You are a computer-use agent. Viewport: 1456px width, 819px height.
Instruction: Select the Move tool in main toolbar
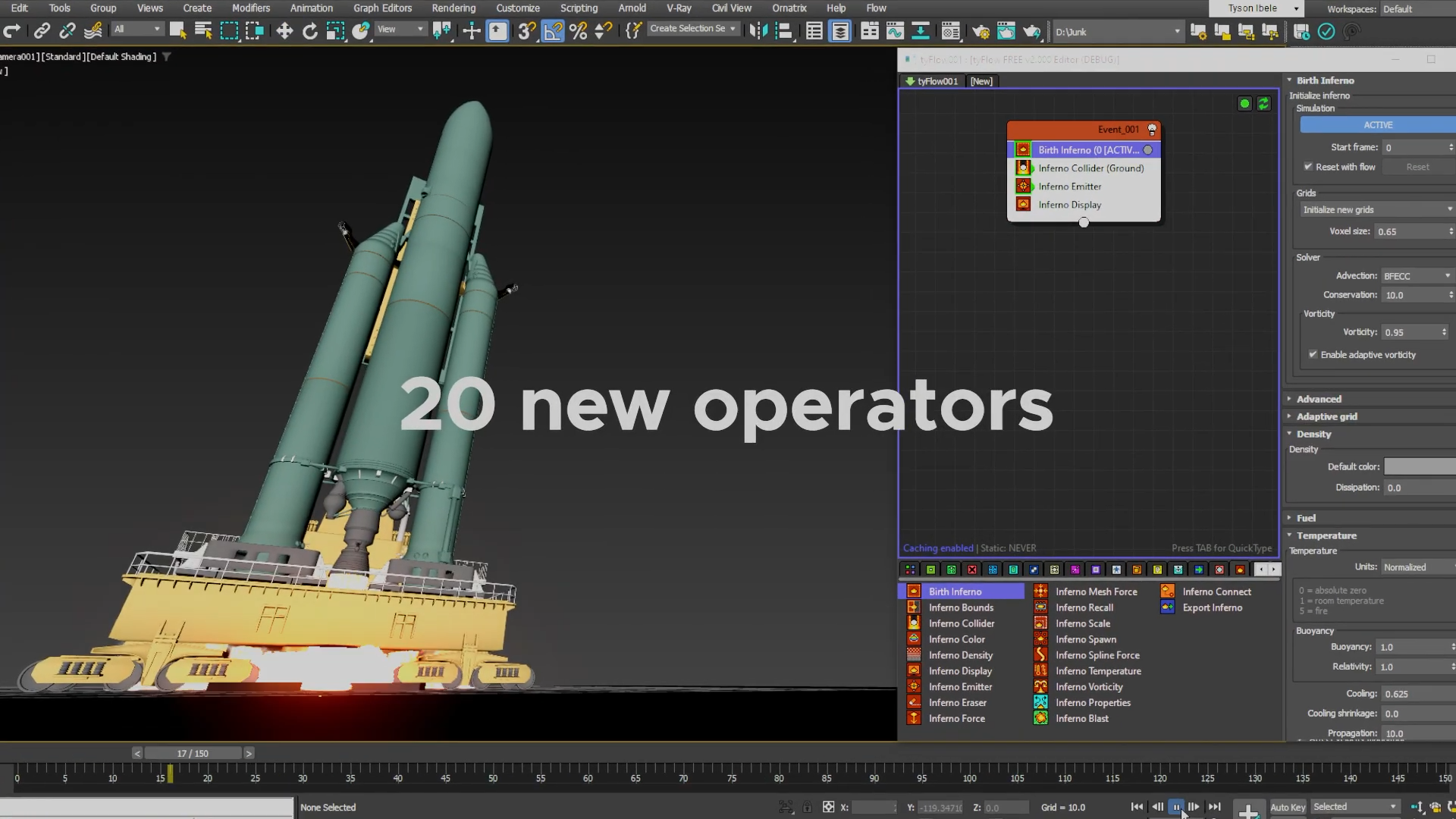coord(284,31)
